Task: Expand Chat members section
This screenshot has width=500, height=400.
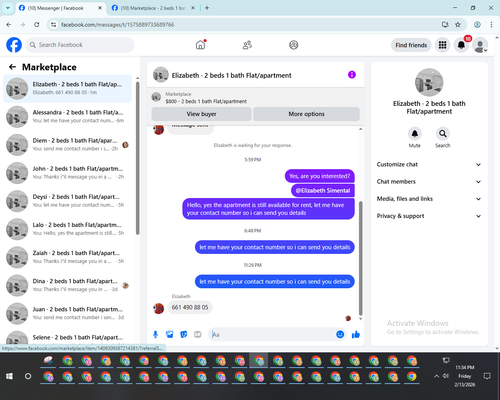Action: pos(429,182)
